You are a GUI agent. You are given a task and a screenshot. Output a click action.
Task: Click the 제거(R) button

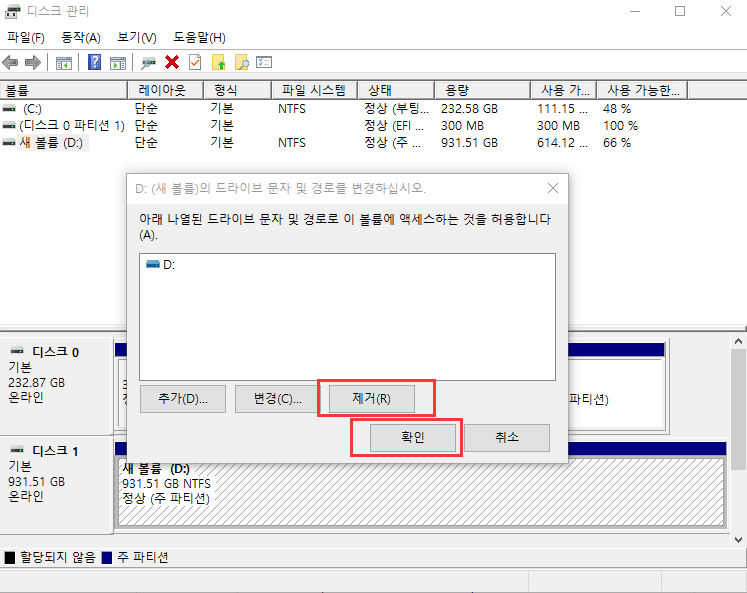pos(372,399)
